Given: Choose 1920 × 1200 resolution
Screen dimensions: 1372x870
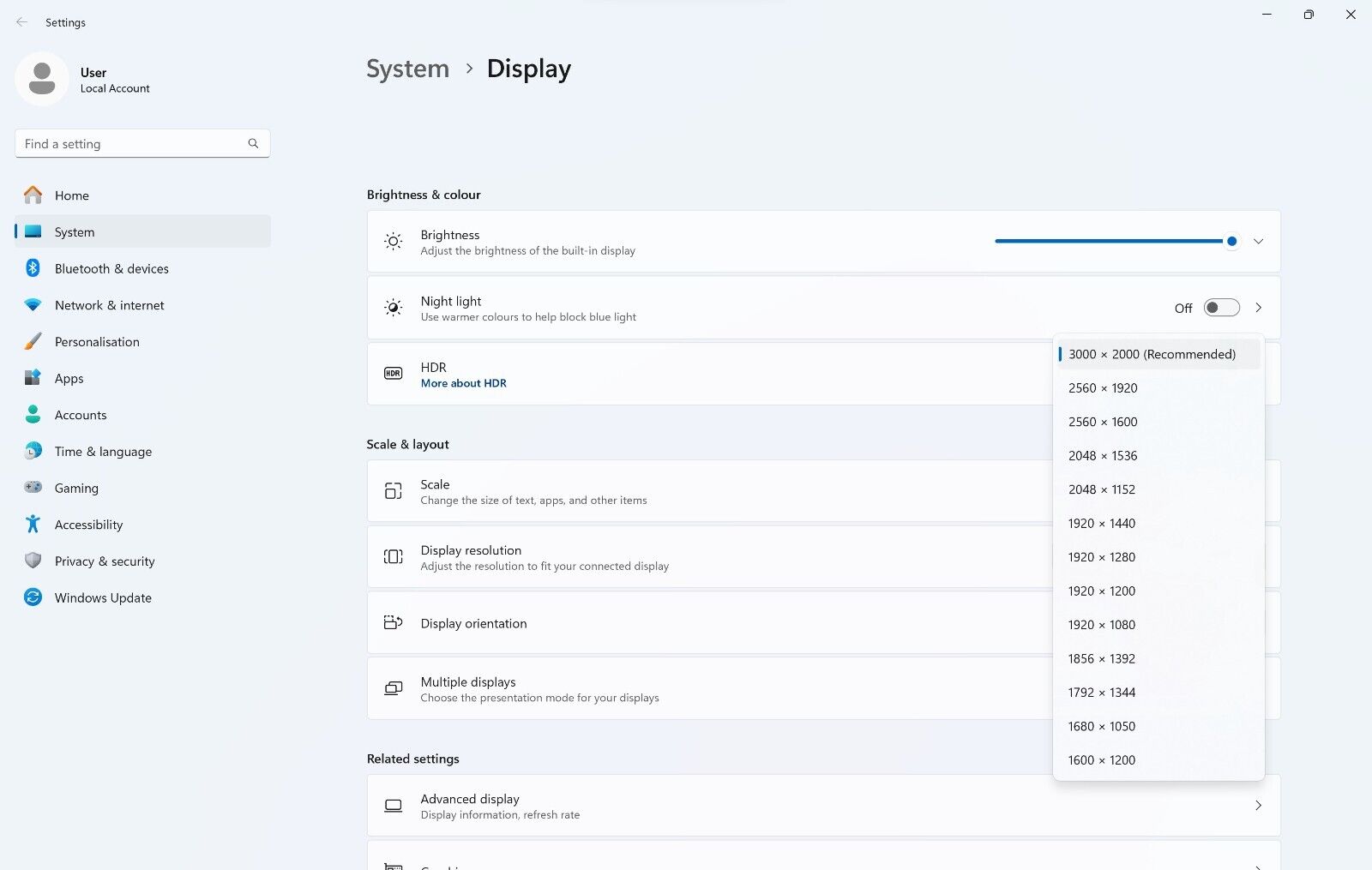Looking at the screenshot, I should [x=1158, y=591].
